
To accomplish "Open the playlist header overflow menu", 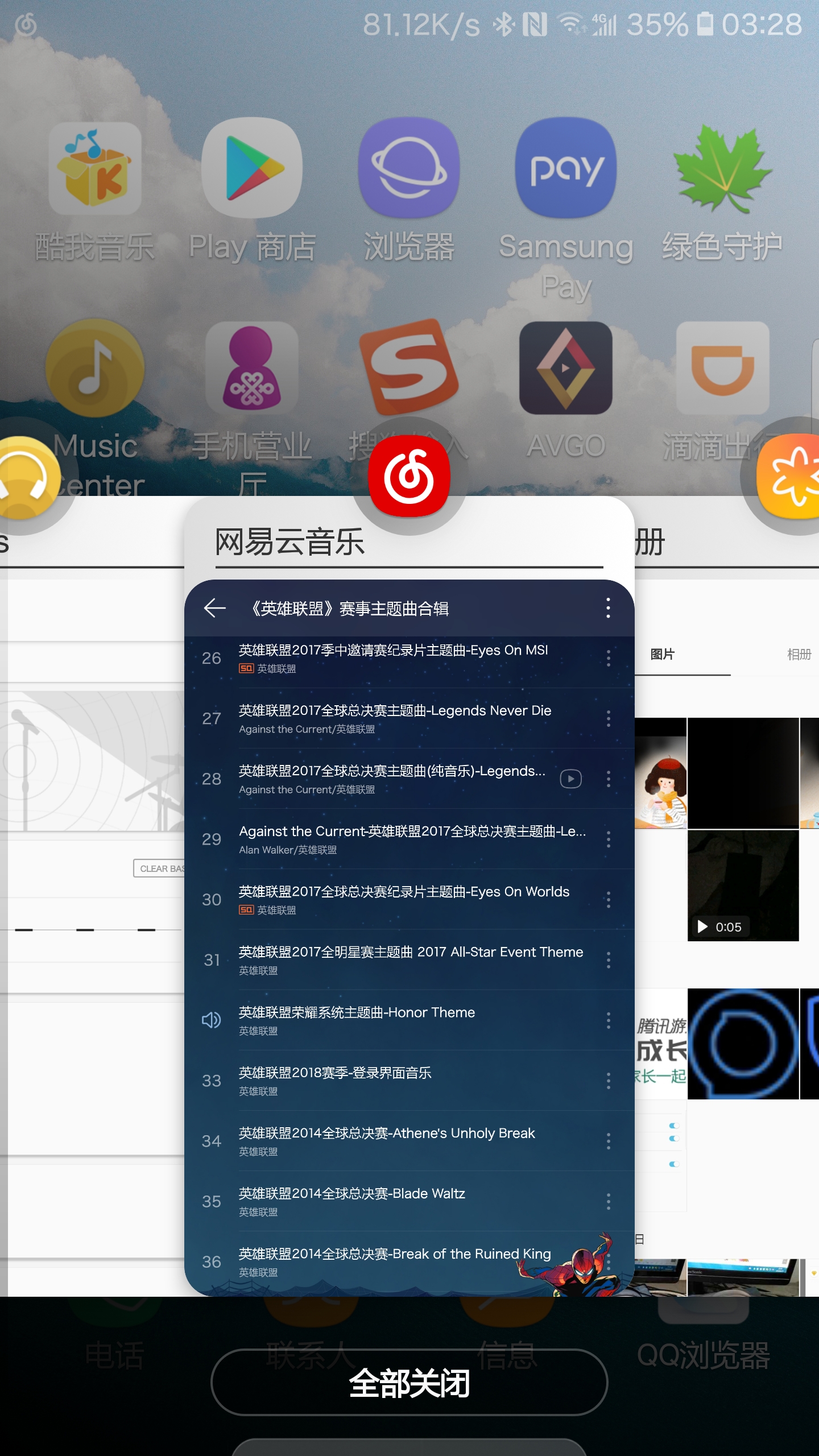I will [x=608, y=608].
